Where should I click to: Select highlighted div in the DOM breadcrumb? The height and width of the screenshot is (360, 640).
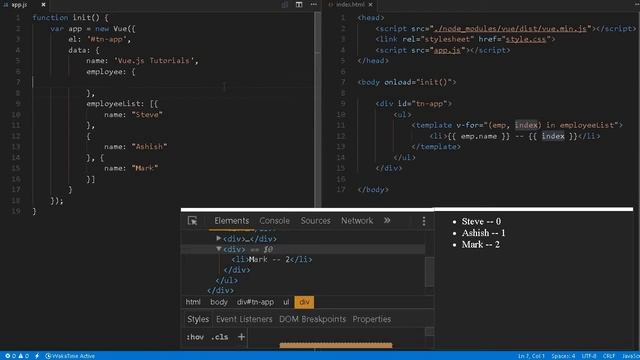tap(304, 302)
